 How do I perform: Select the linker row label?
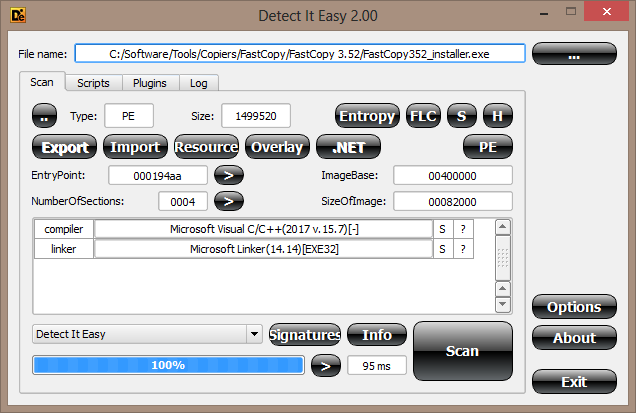[x=64, y=249]
